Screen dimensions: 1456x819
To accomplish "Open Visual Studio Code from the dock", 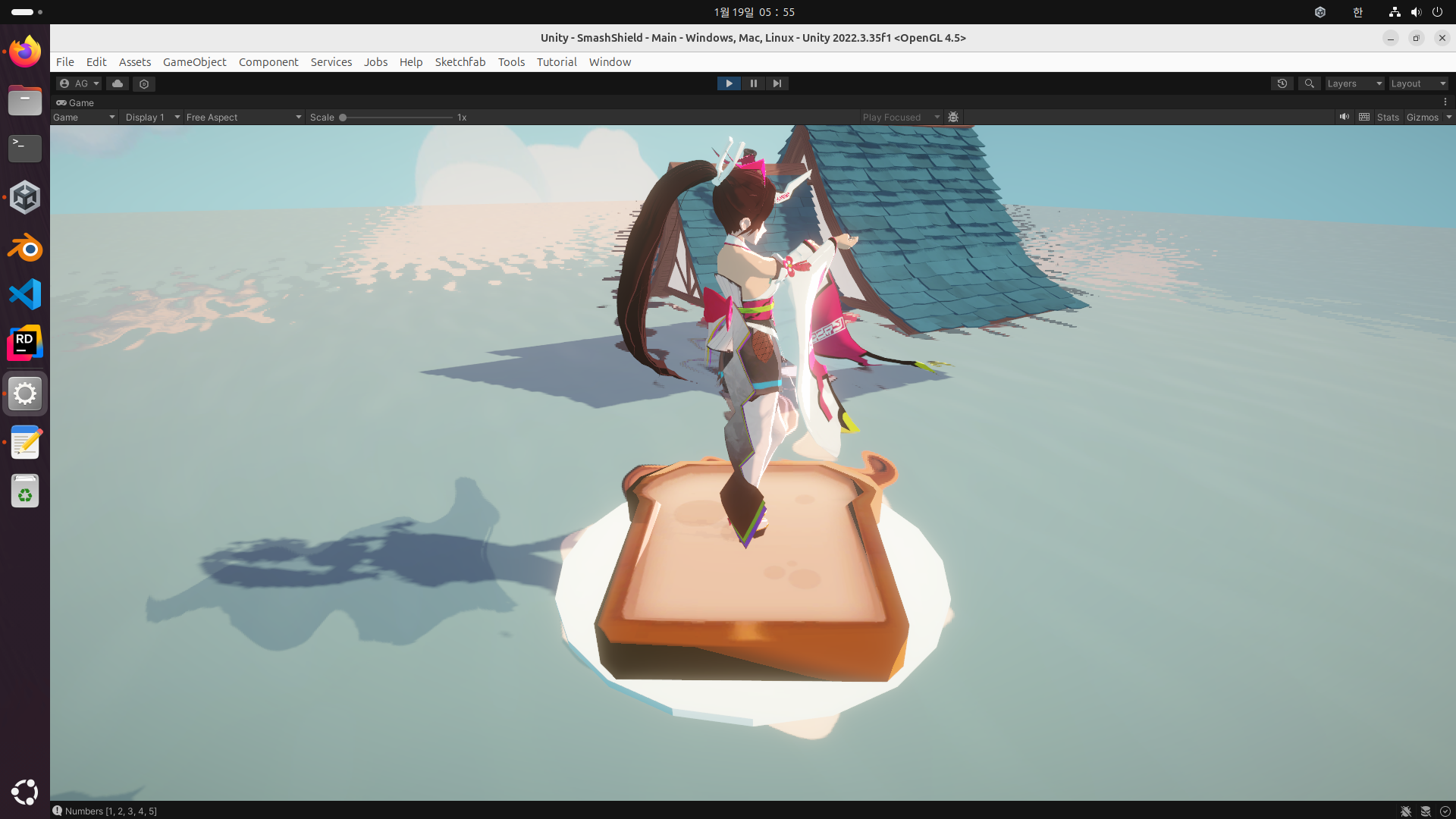I will click(25, 294).
